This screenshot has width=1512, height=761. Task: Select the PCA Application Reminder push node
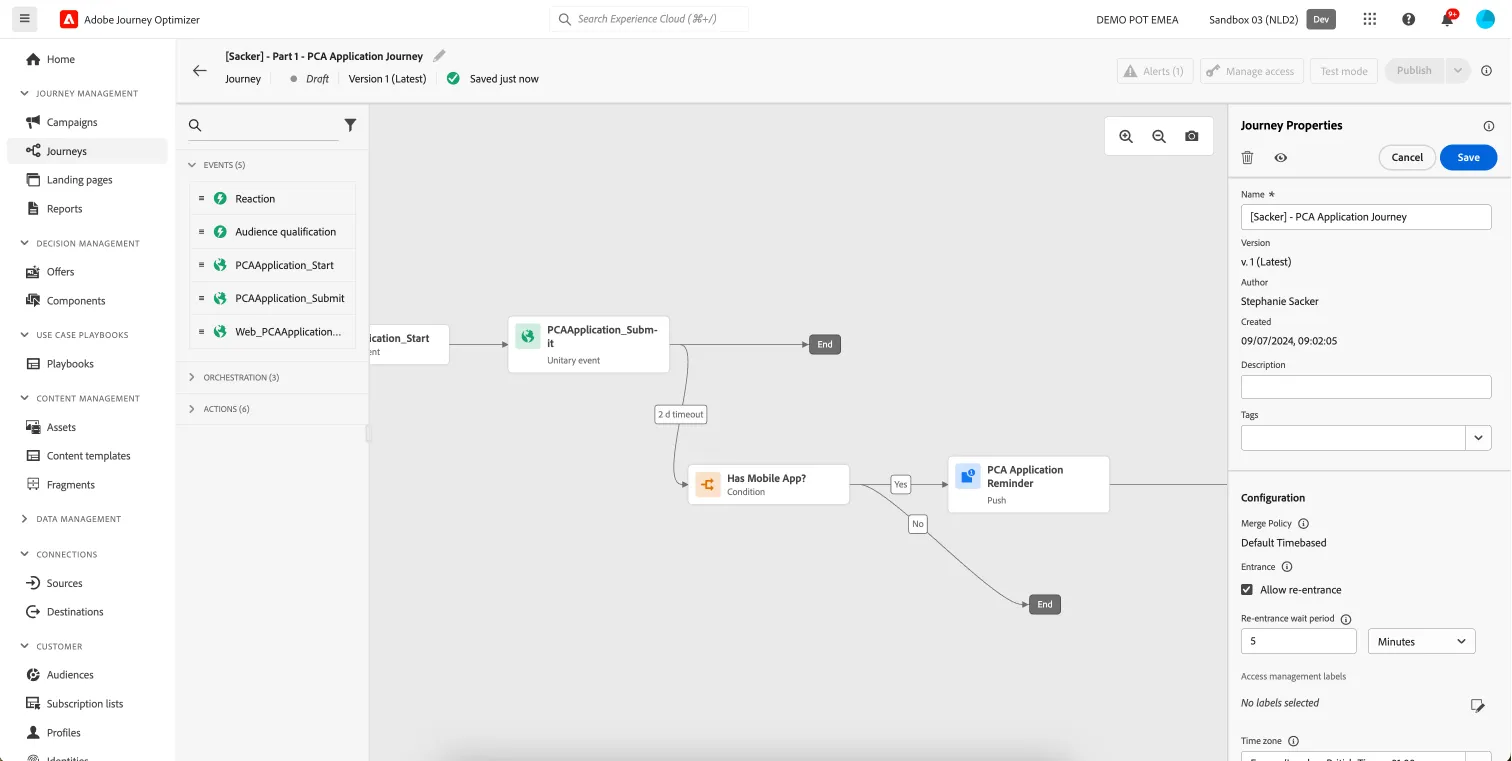pyautogui.click(x=1029, y=485)
